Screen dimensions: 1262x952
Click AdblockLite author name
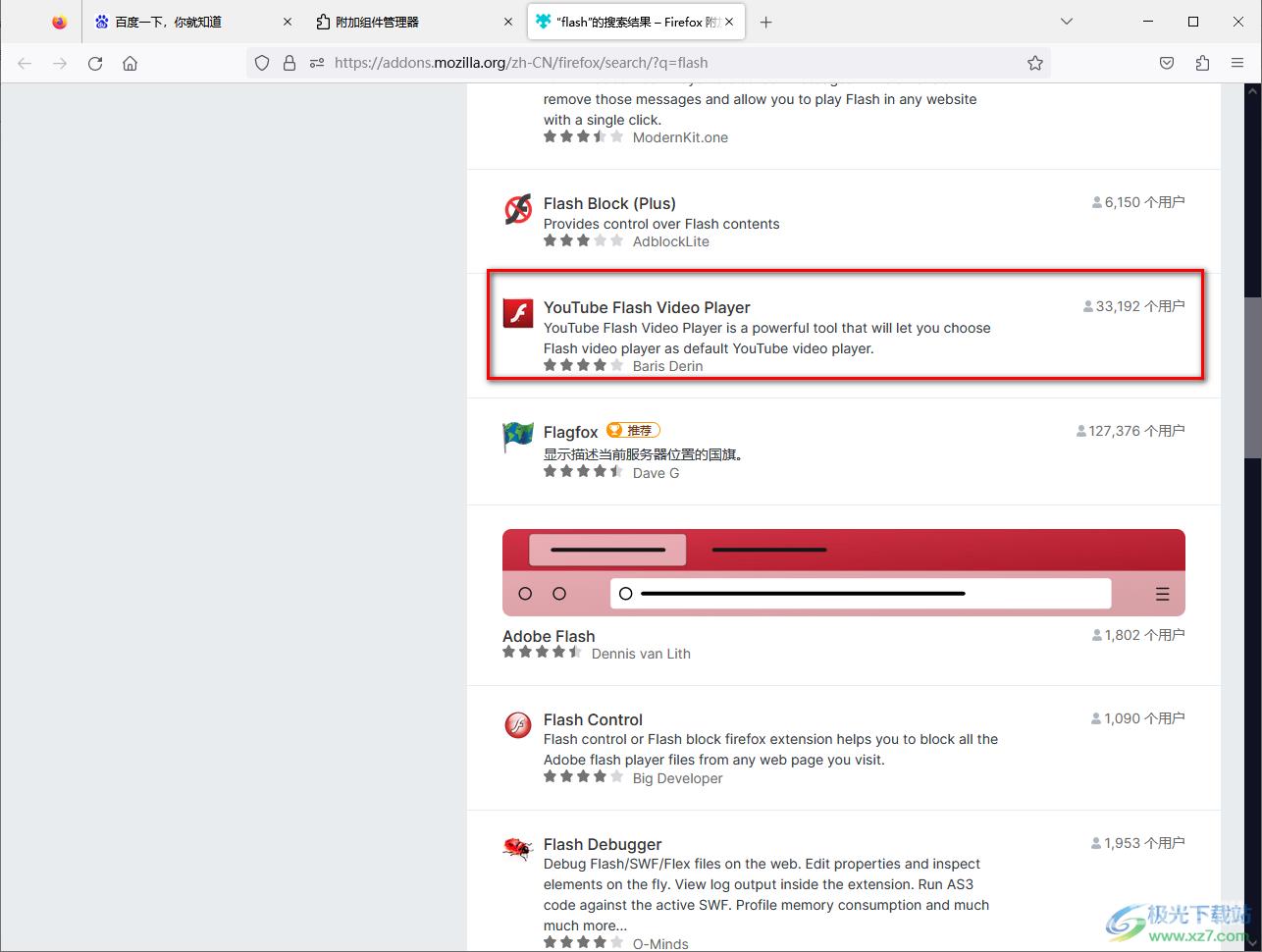671,241
